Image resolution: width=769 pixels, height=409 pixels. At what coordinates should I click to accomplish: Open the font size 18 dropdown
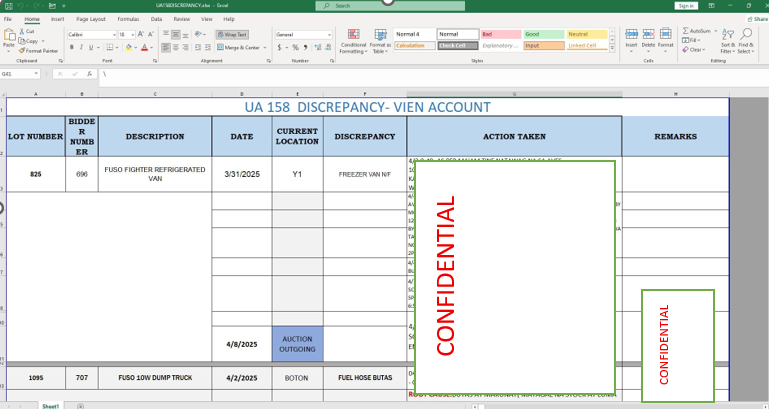(133, 35)
